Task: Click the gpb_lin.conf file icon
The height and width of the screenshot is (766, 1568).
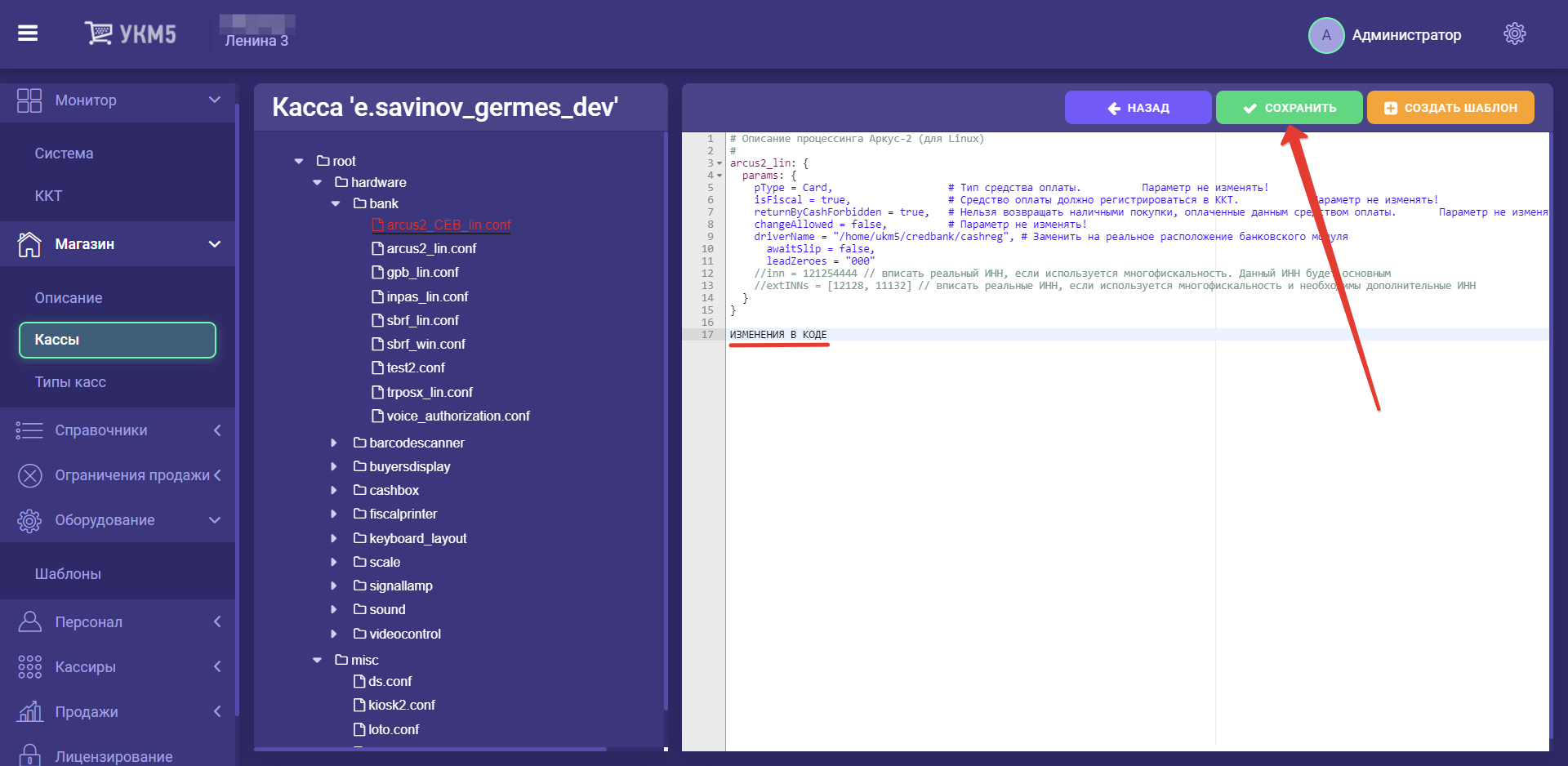Action: (x=377, y=272)
